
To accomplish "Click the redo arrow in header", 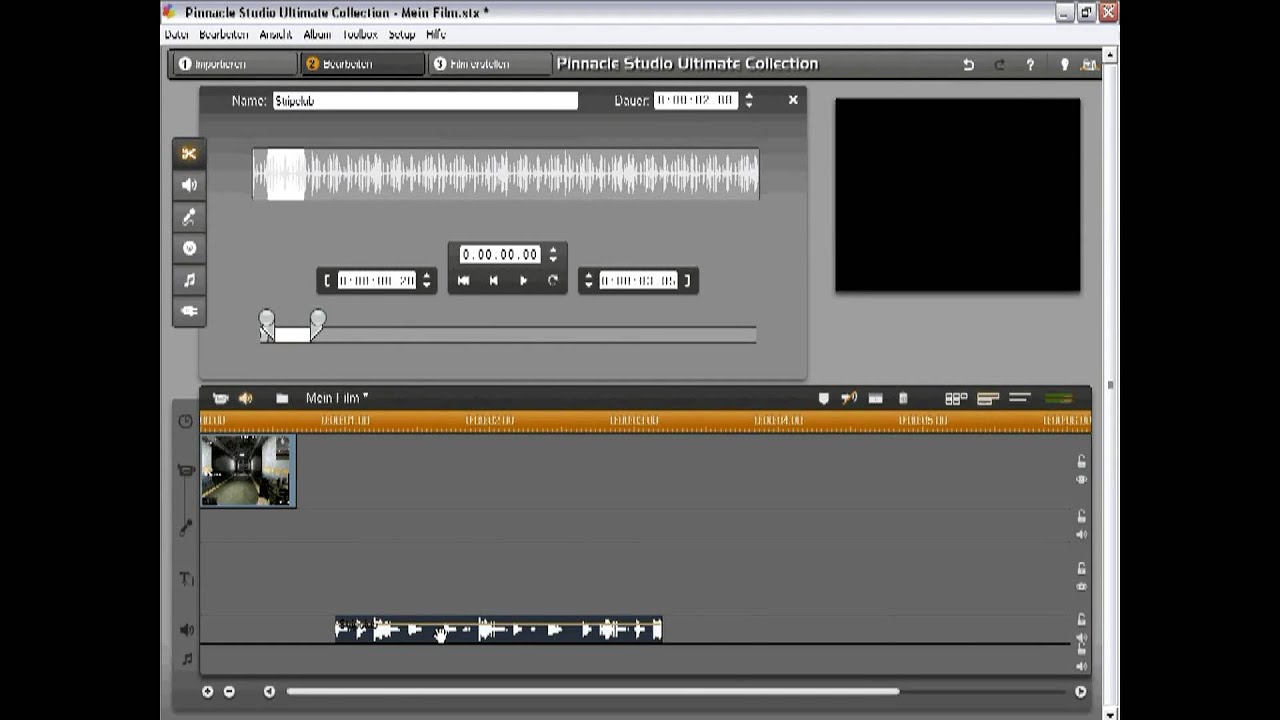I will pyautogui.click(x=999, y=64).
